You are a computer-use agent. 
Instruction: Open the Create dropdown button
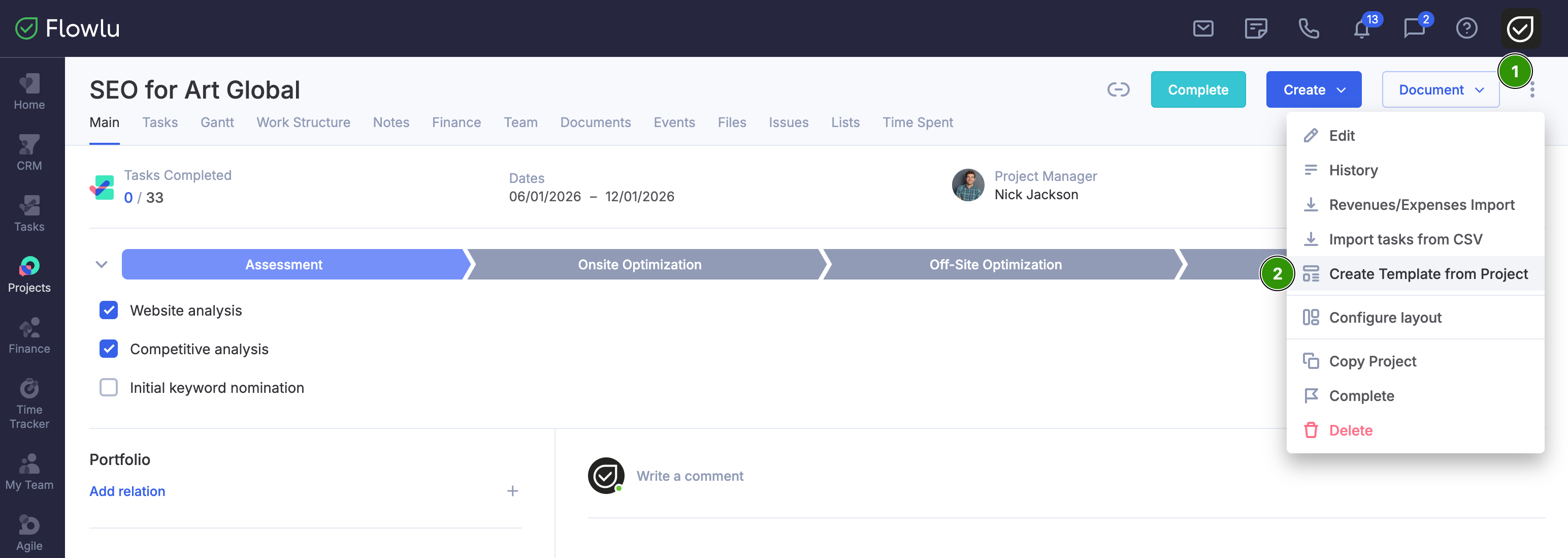tap(1313, 89)
